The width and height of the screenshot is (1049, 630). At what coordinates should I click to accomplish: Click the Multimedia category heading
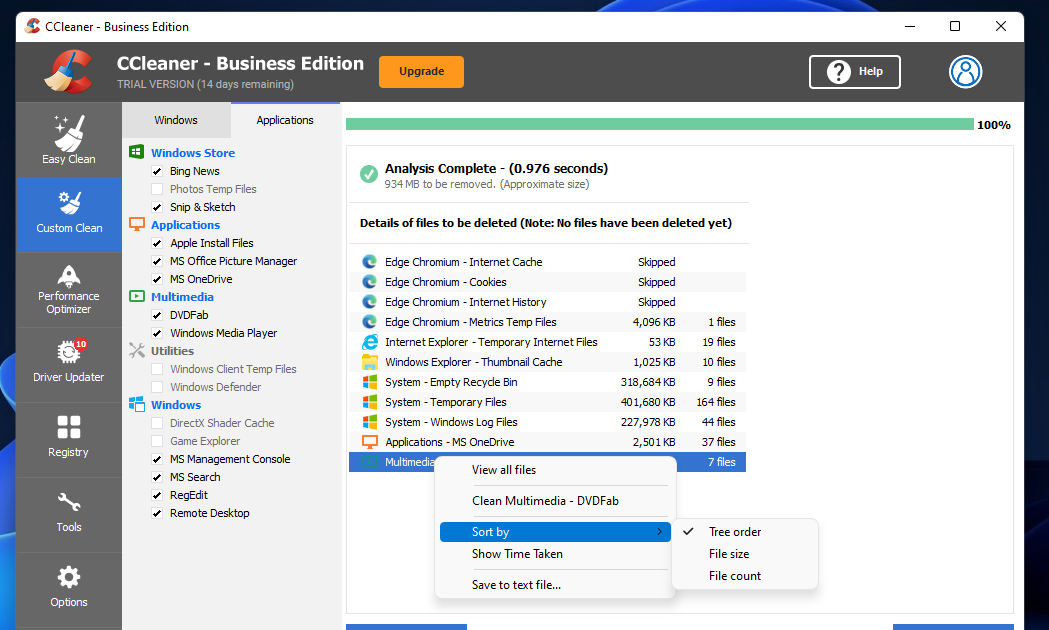pyautogui.click(x=182, y=297)
